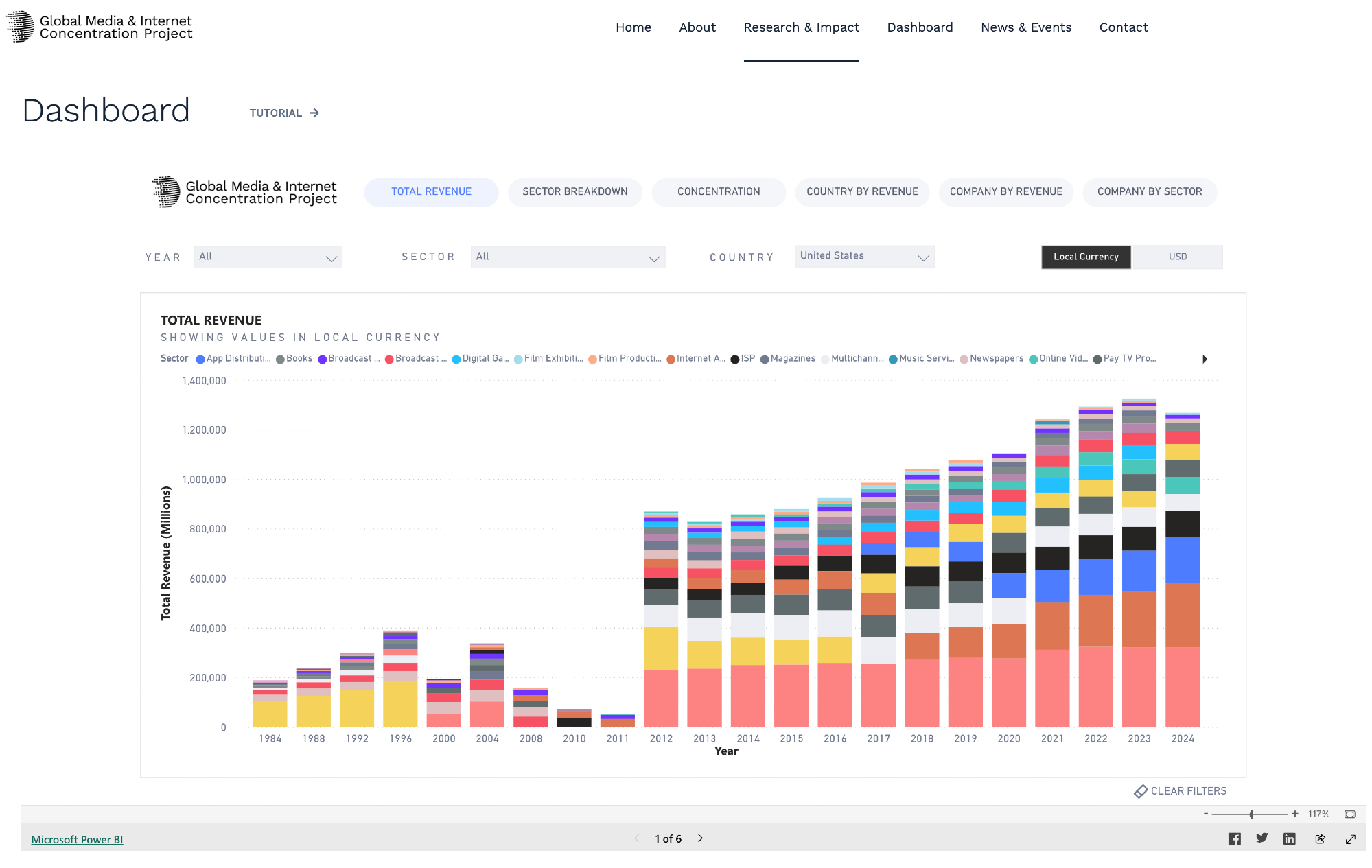Image resolution: width=1372 pixels, height=868 pixels.
Task: Share report via Twitter icon
Action: 1261,838
